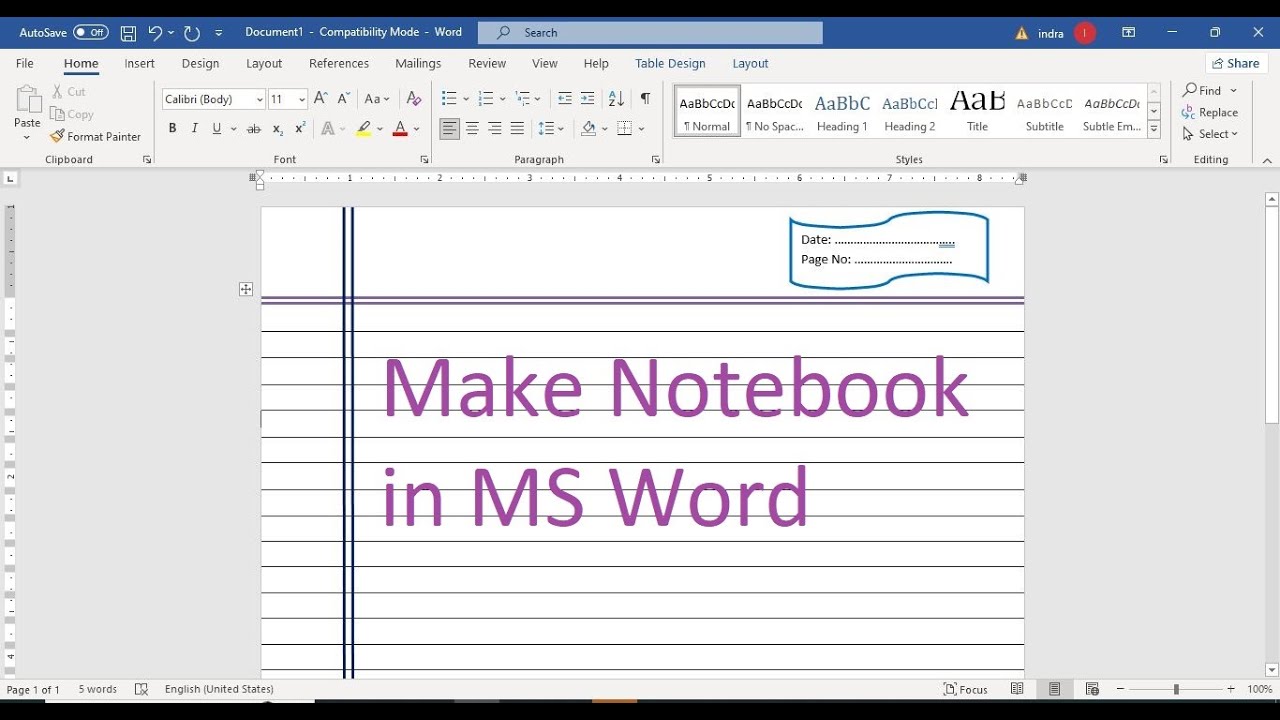Screen dimensions: 1280x720
Task: Toggle show/hide paragraph marks
Action: (645, 99)
